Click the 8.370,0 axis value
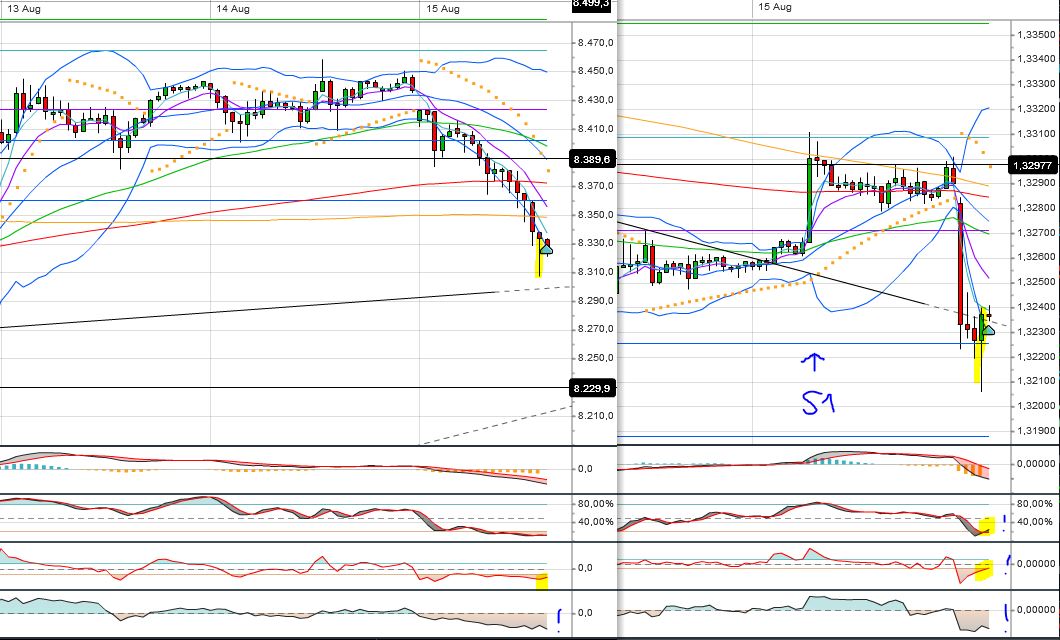1060x640 pixels. [x=596, y=186]
